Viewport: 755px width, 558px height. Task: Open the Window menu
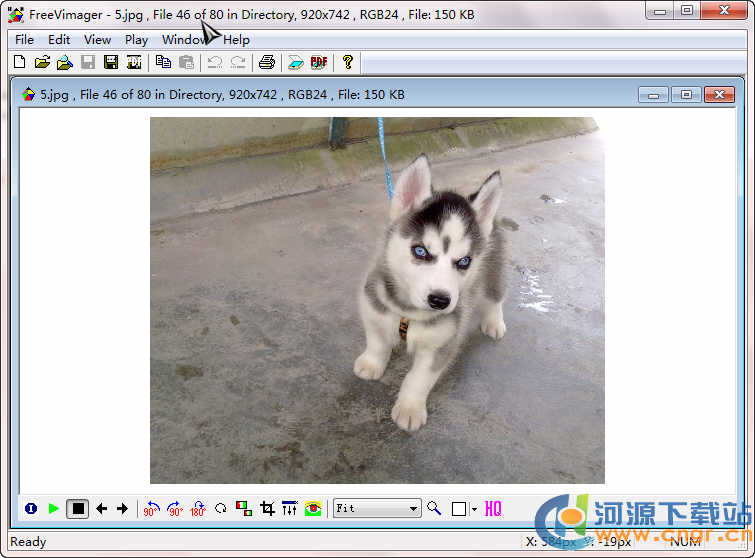(185, 39)
